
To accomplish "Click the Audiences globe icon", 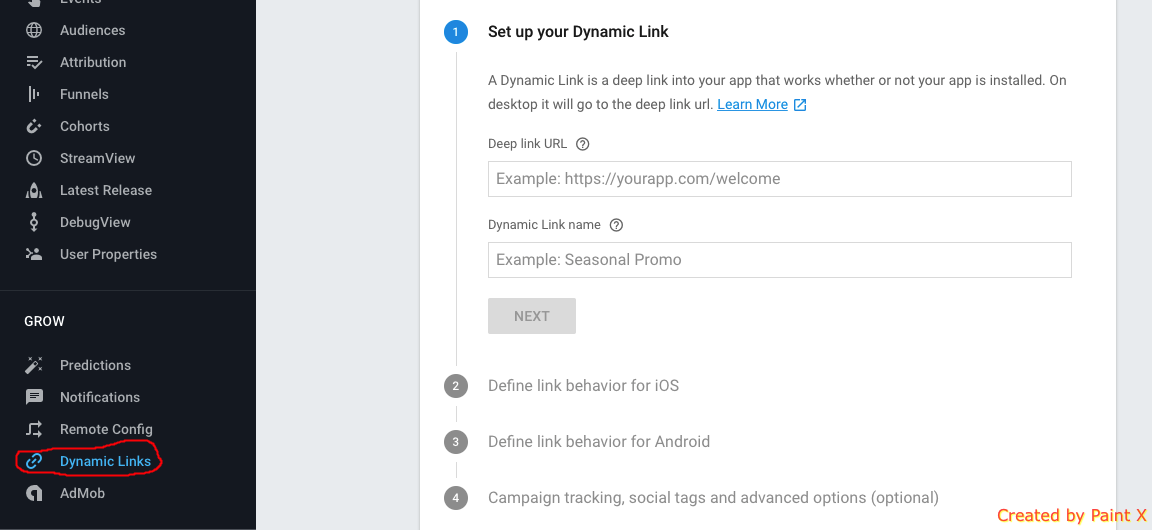I will 34,30.
